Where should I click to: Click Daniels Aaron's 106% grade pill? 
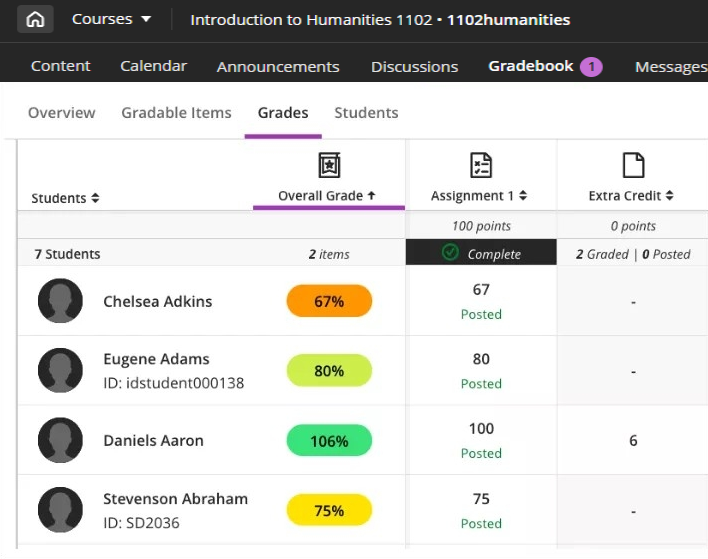pyautogui.click(x=329, y=441)
